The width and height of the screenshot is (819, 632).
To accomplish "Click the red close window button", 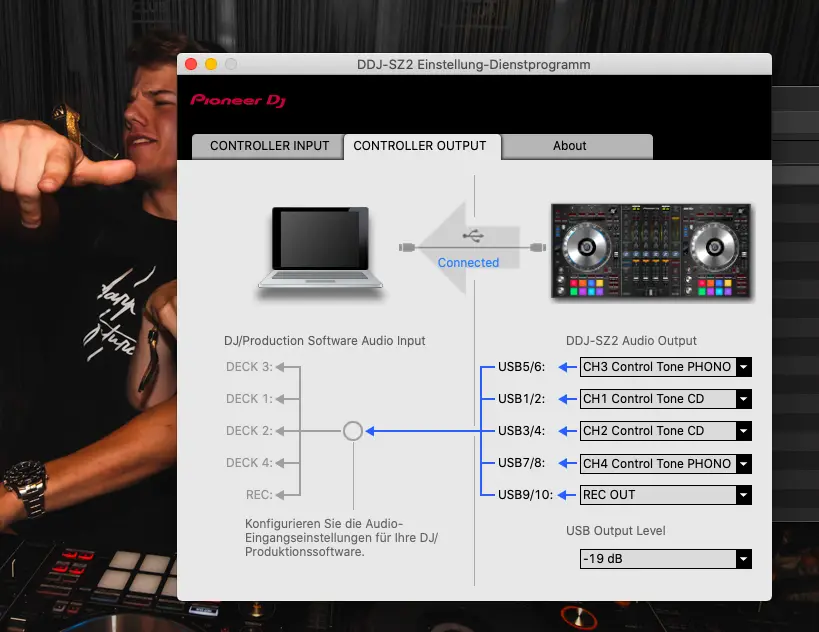I will (x=191, y=65).
